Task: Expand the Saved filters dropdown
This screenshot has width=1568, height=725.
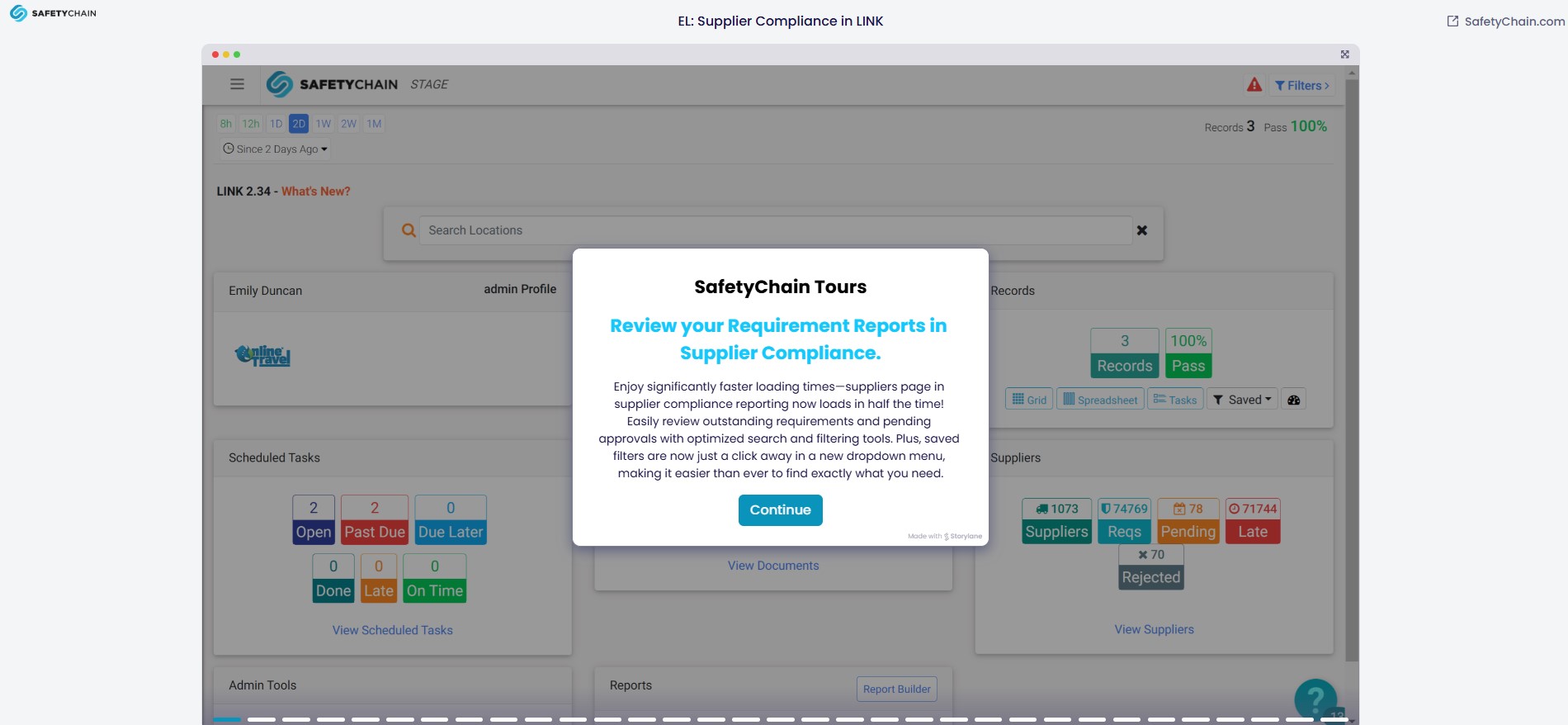Action: click(1242, 400)
